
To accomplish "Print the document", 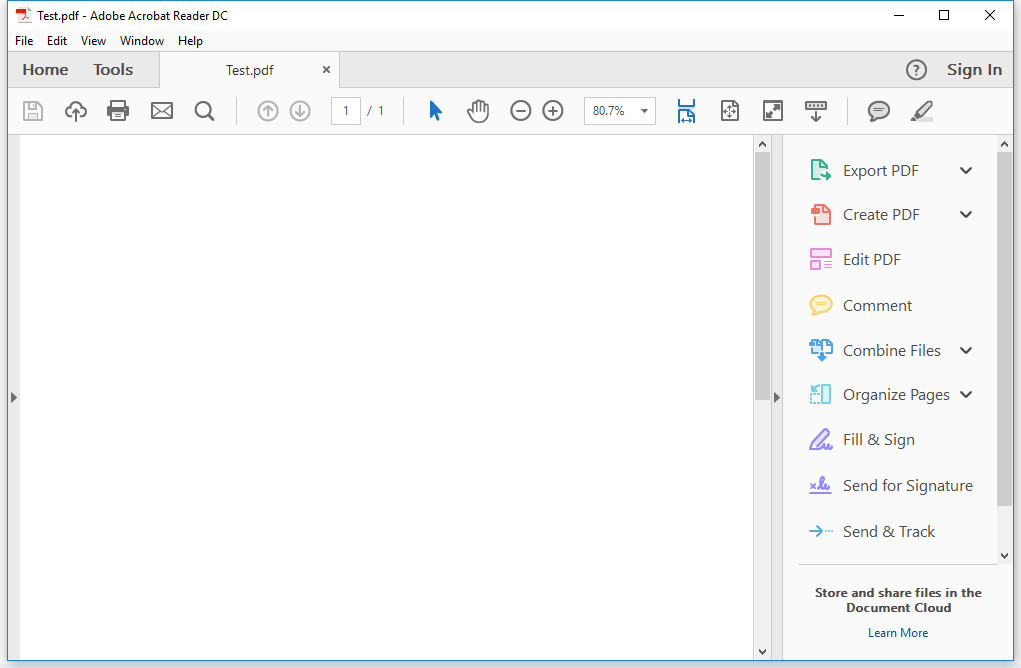I will [118, 110].
